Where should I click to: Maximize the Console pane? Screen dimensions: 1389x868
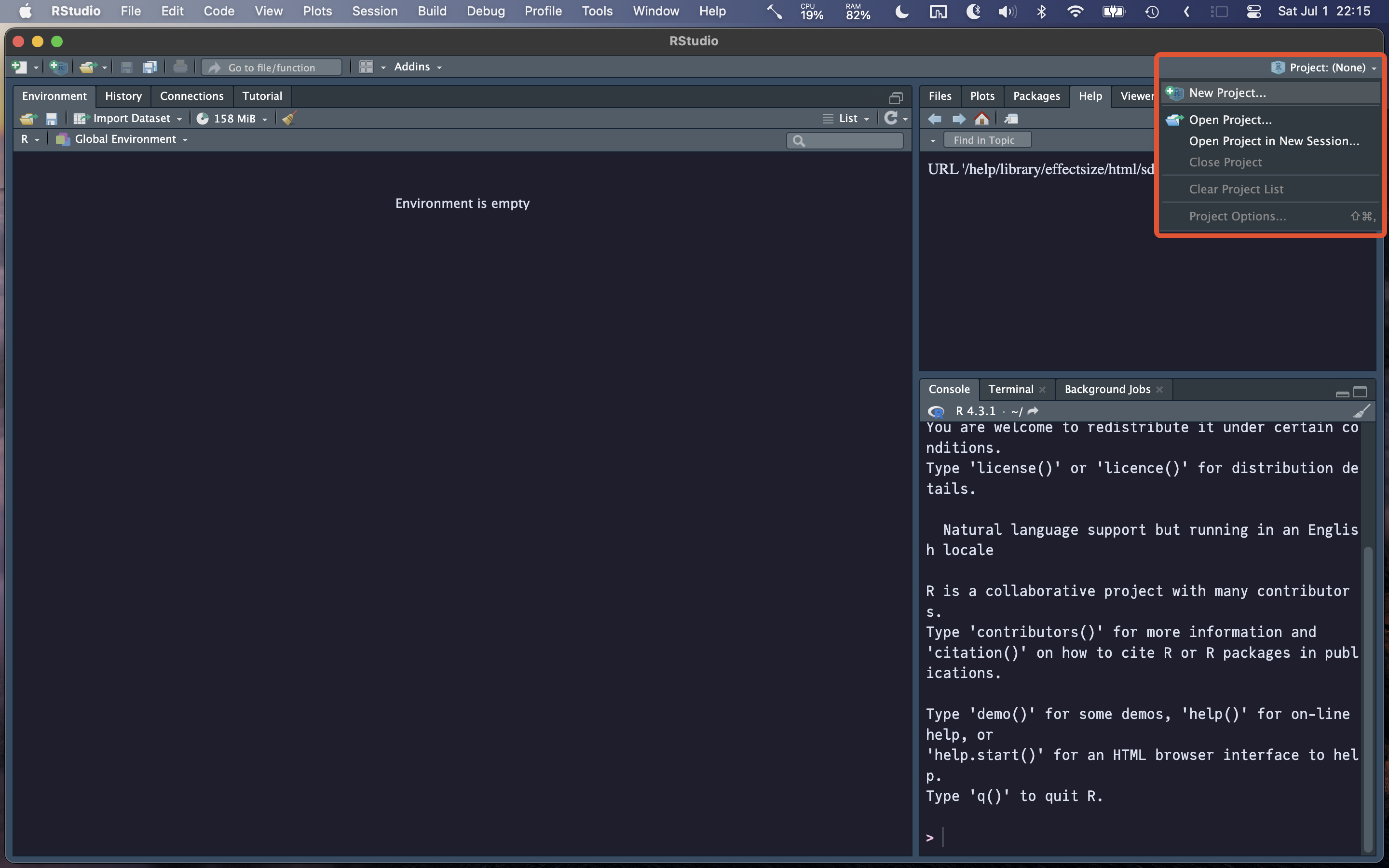(x=1360, y=392)
